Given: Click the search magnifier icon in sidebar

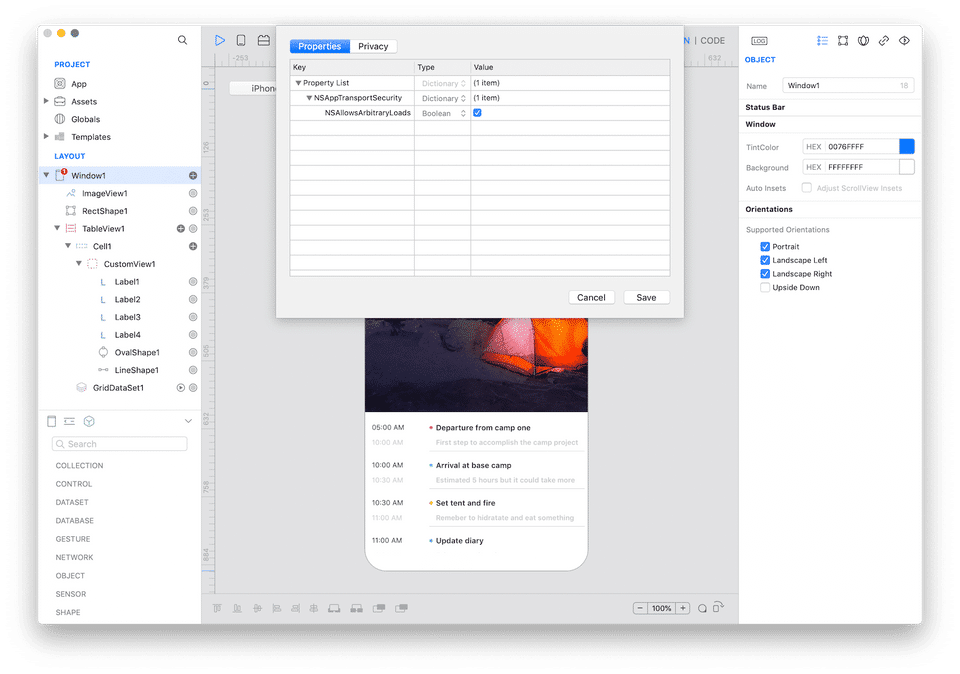Looking at the screenshot, I should pyautogui.click(x=182, y=40).
